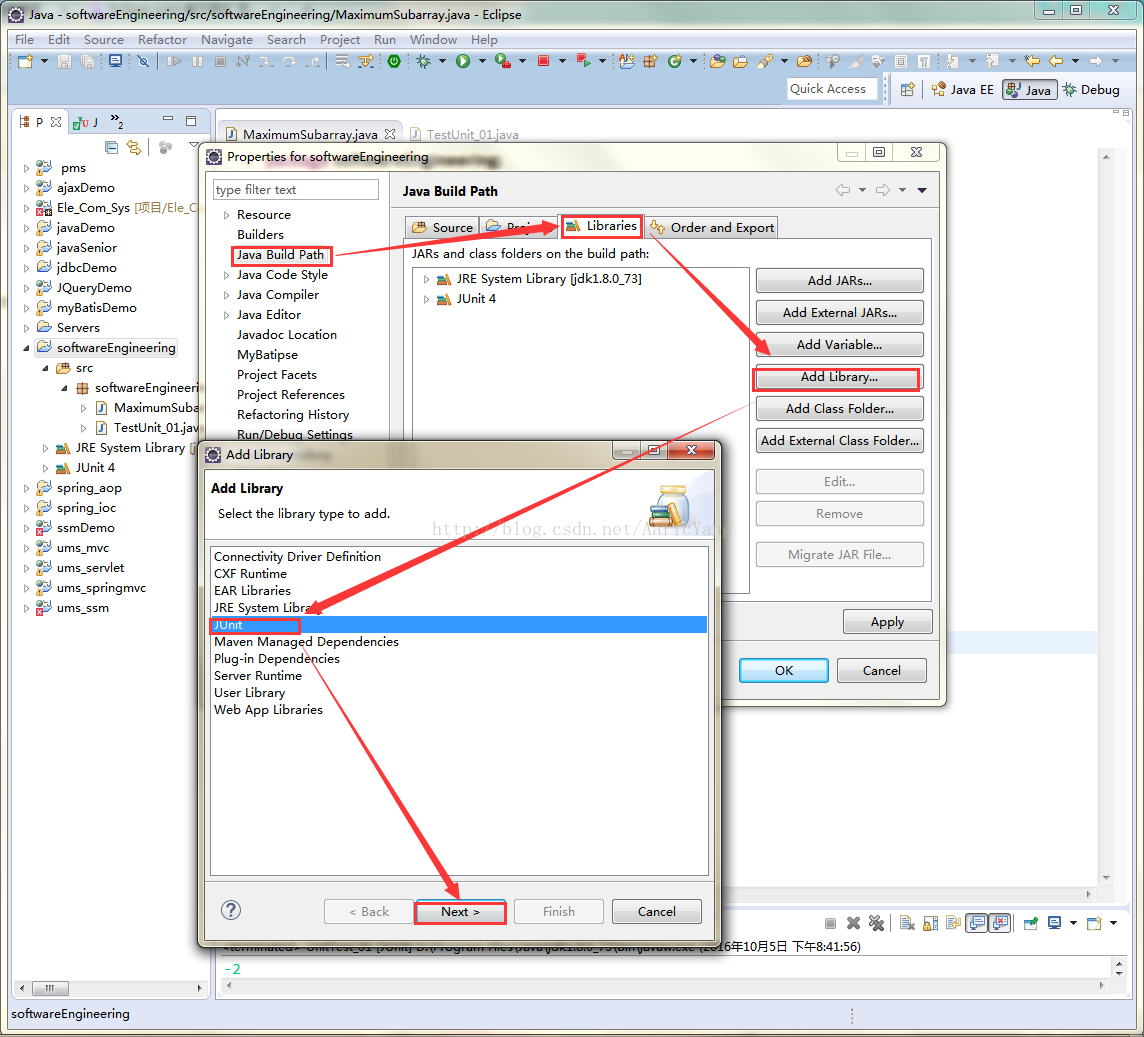Image resolution: width=1144 pixels, height=1037 pixels.
Task: Toggle Word Wrap in Console toolbar
Action: point(954,923)
